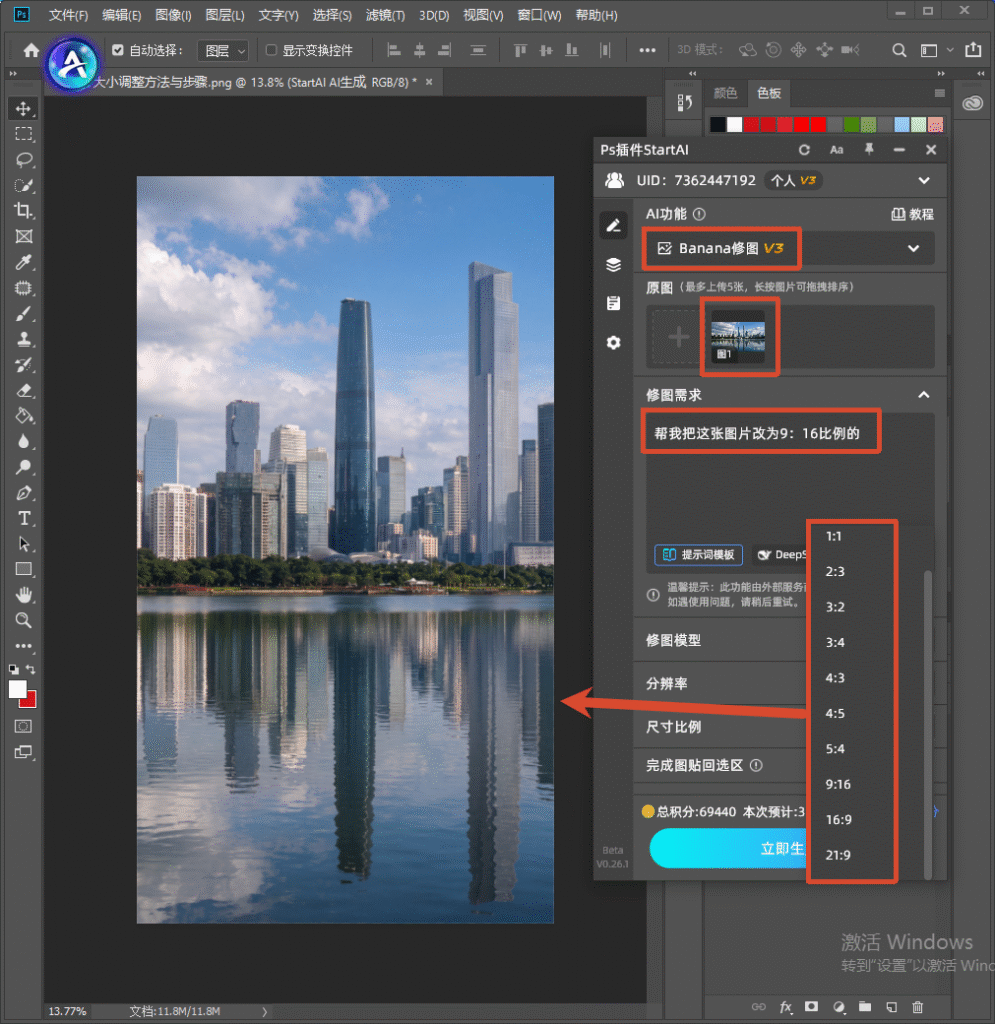This screenshot has height=1024, width=995.
Task: Swap foreground and background colors
Action: 31,669
